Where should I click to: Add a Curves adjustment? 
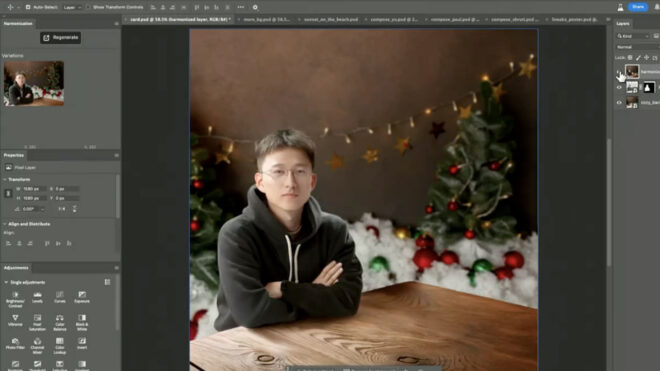coord(60,297)
